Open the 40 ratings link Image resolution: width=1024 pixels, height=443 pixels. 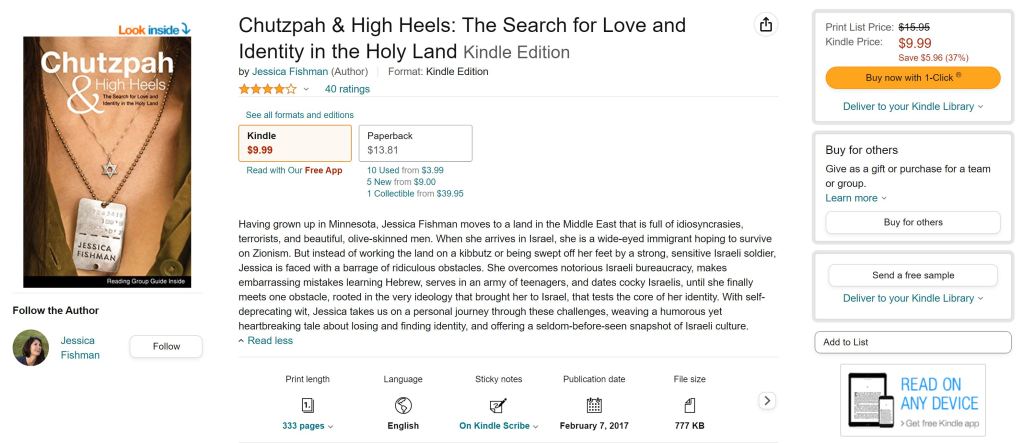(x=347, y=89)
